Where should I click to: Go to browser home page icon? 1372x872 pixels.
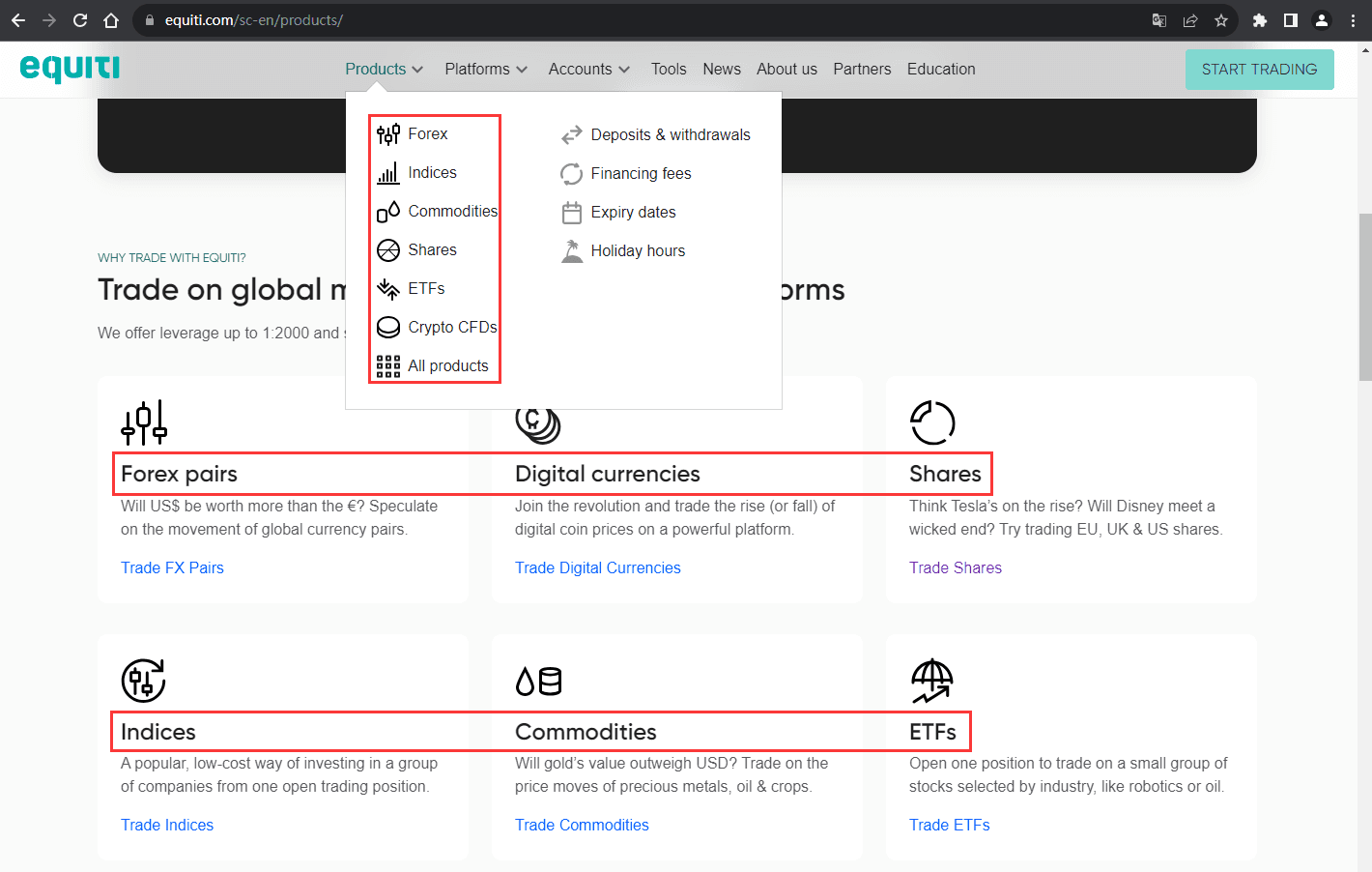coord(111,20)
